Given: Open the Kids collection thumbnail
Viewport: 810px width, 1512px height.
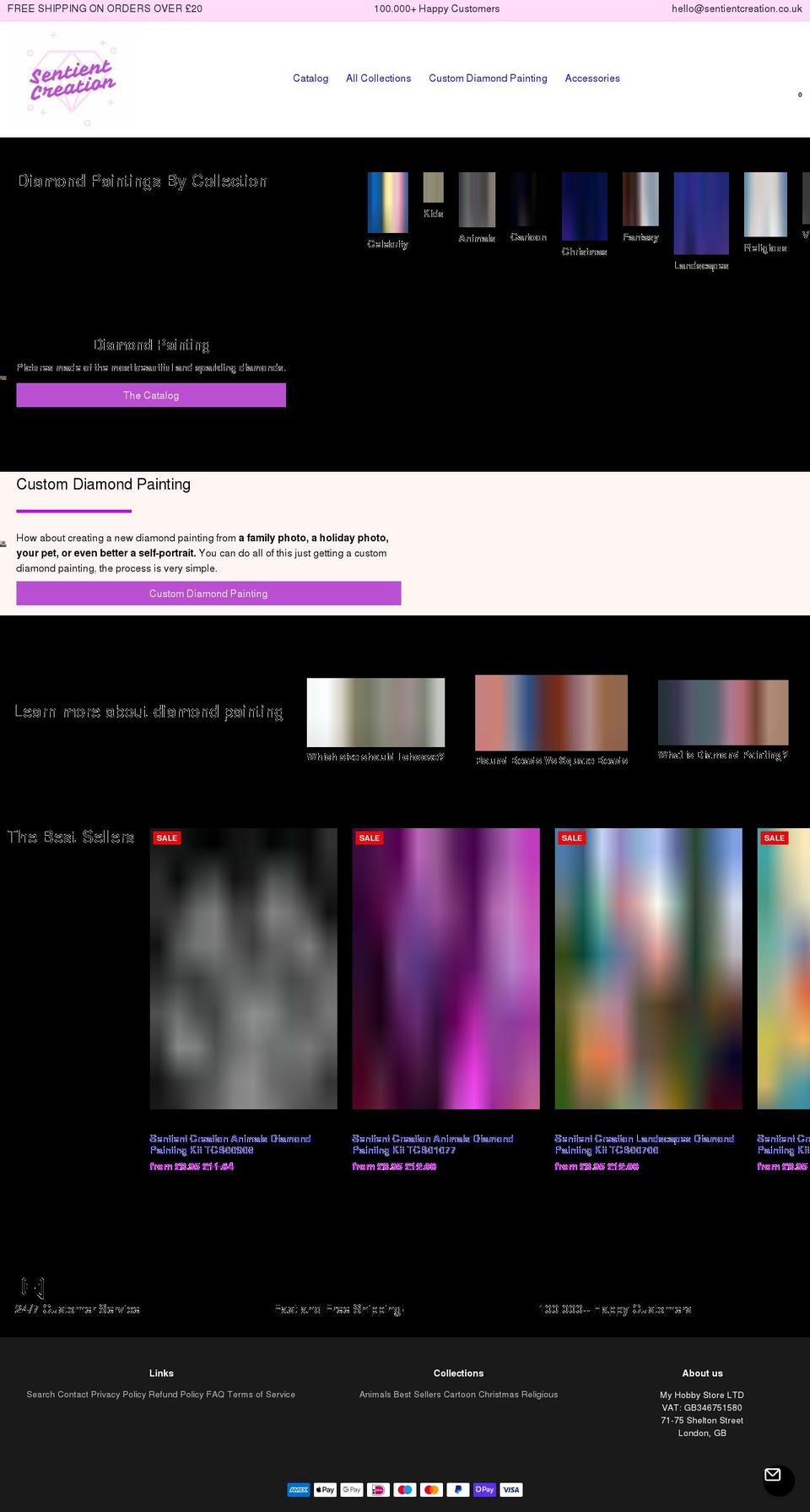Looking at the screenshot, I should (433, 187).
